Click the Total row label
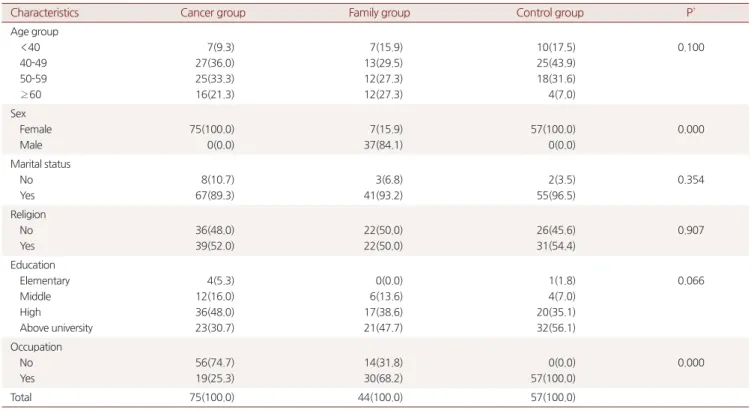Image resolution: width=754 pixels, height=410 pixels. pyautogui.click(x=21, y=397)
